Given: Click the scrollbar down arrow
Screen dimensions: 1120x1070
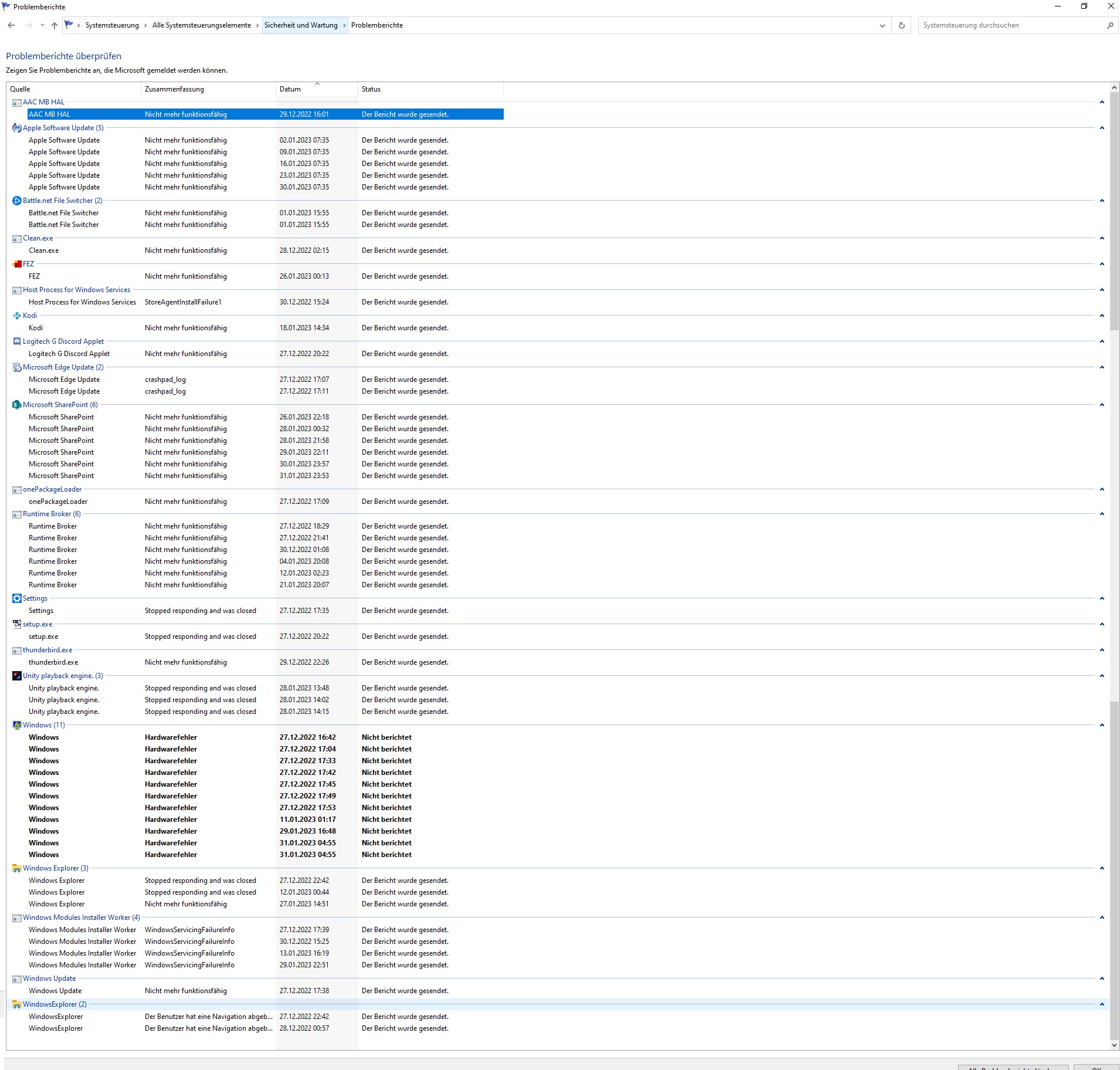Looking at the screenshot, I should tap(1115, 1045).
